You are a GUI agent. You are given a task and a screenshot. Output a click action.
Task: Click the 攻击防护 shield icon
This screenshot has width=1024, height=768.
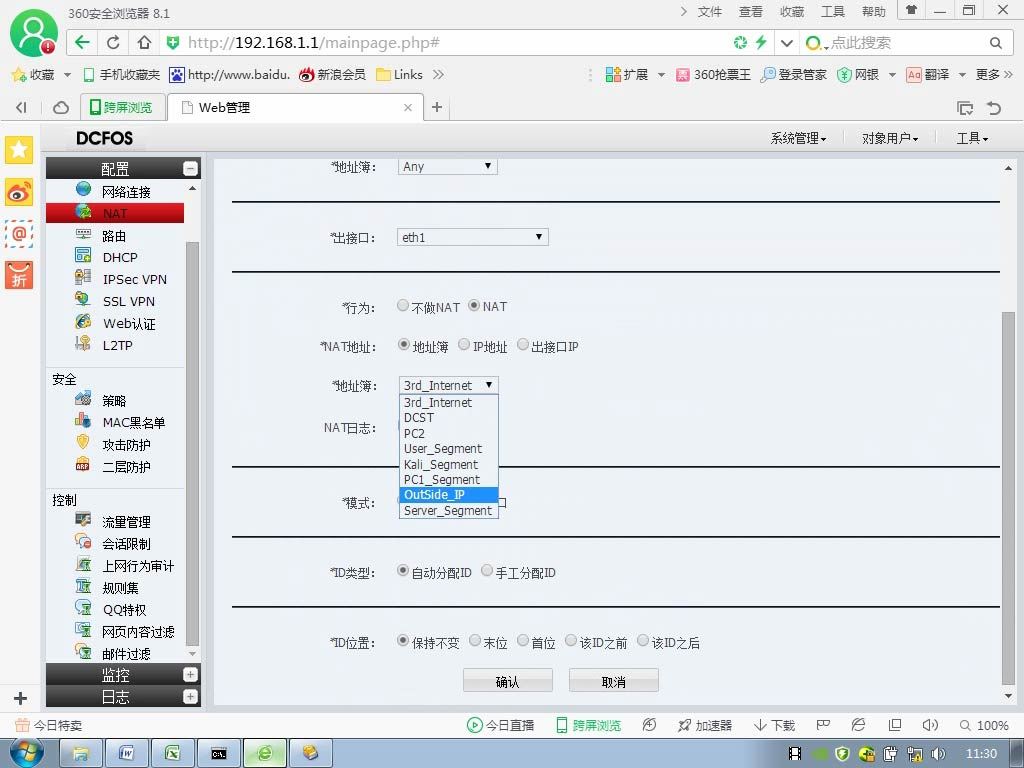tap(83, 442)
